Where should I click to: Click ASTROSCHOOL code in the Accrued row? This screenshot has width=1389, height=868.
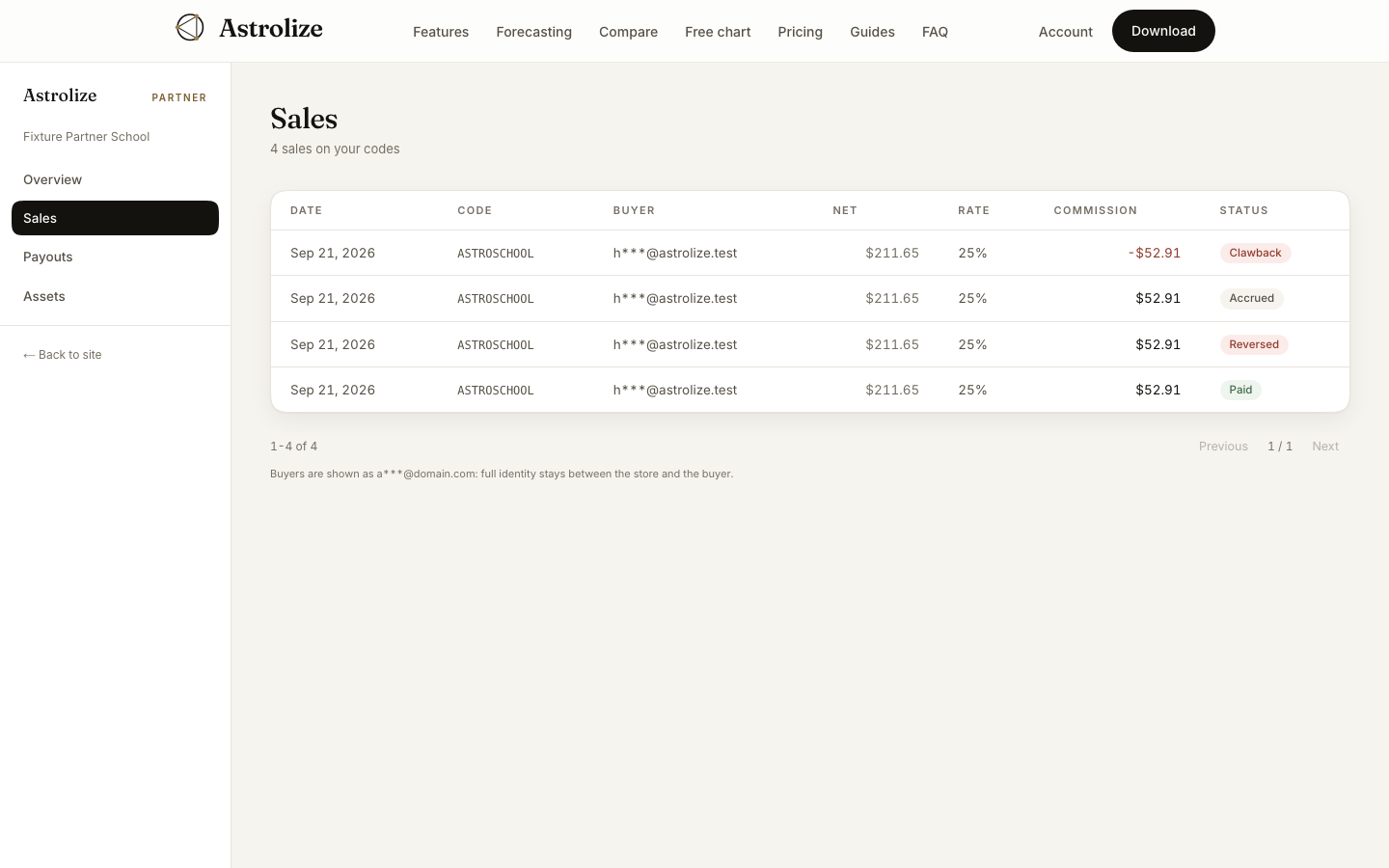pos(496,299)
